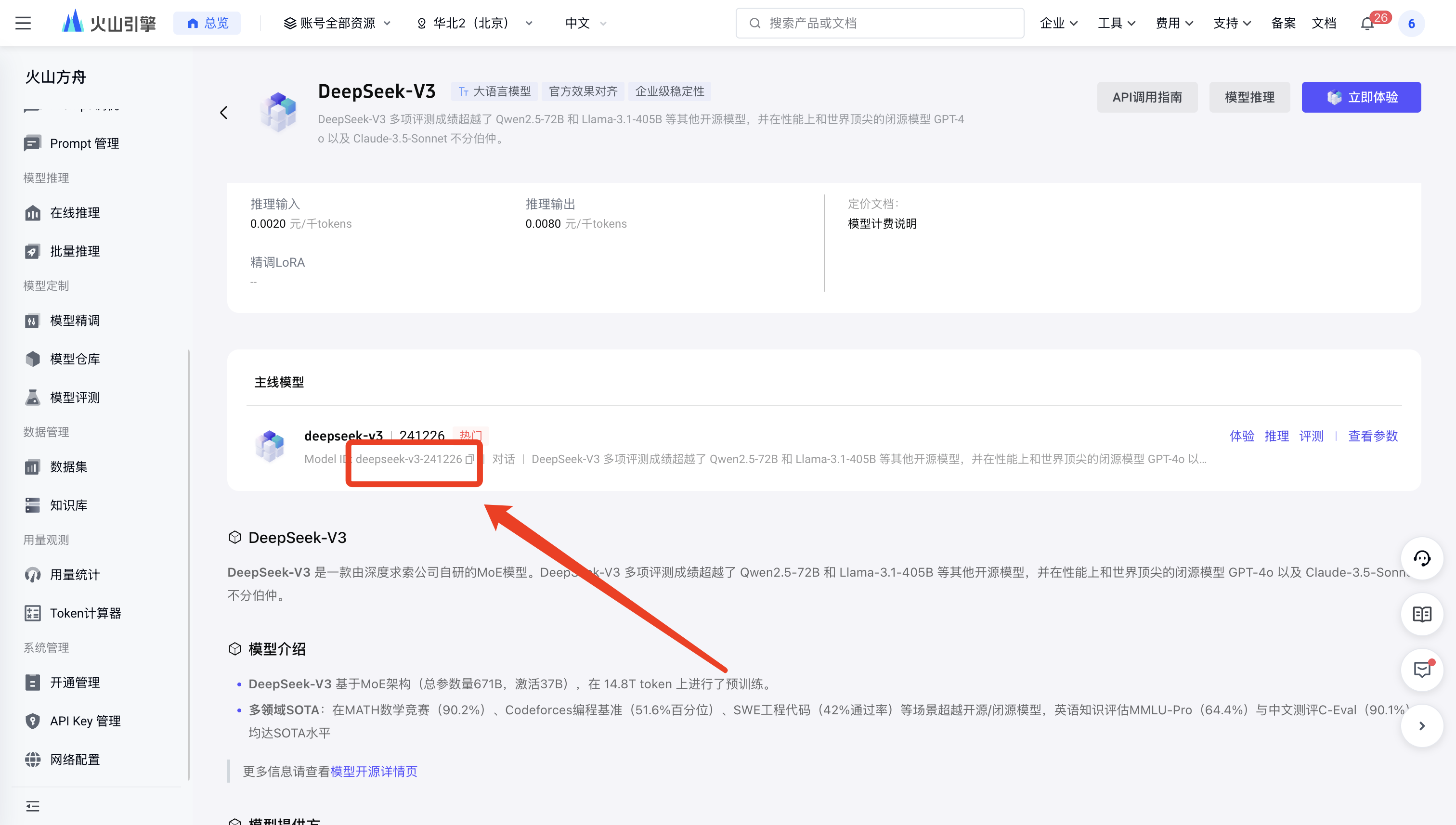Screen dimensions: 1456x825
Task: Click the deepseek-v3 mainline model thumbnail
Action: click(270, 447)
